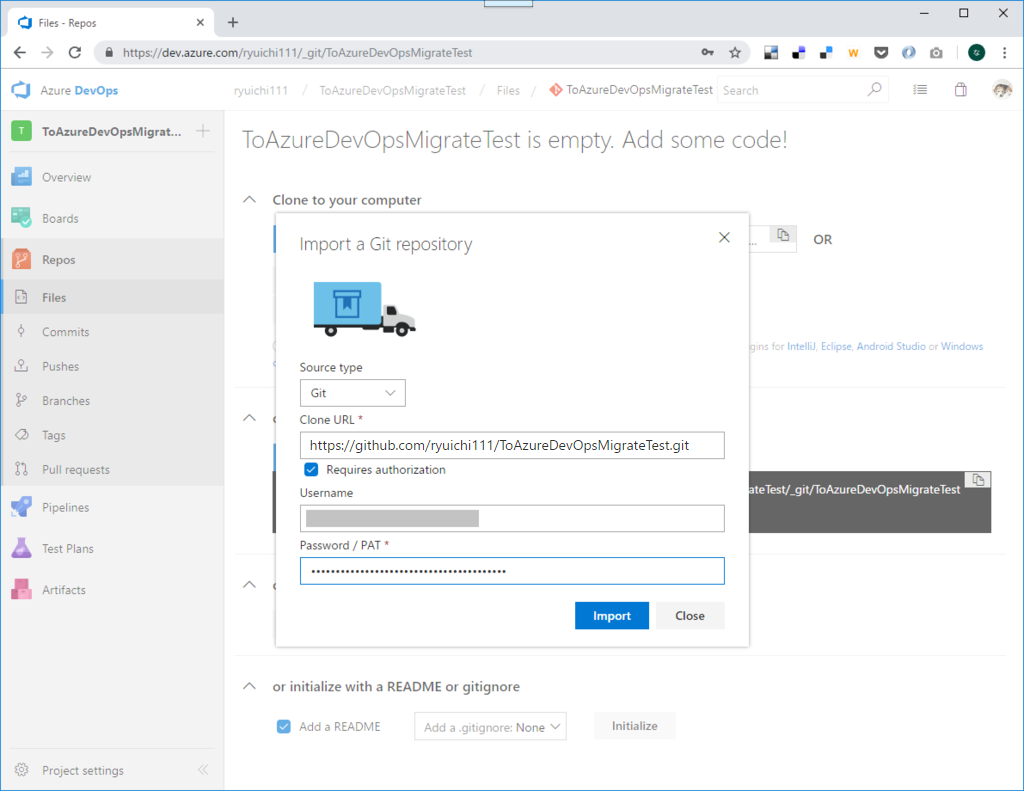Click the Initialize button

634,726
